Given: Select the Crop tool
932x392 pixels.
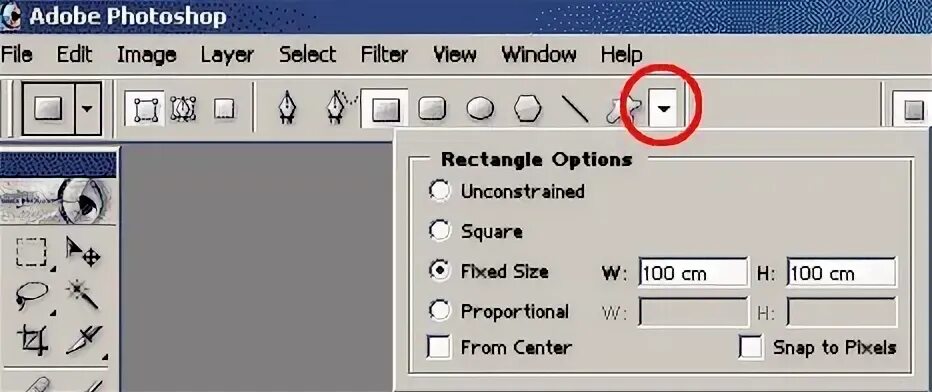Looking at the screenshot, I should pos(32,340).
